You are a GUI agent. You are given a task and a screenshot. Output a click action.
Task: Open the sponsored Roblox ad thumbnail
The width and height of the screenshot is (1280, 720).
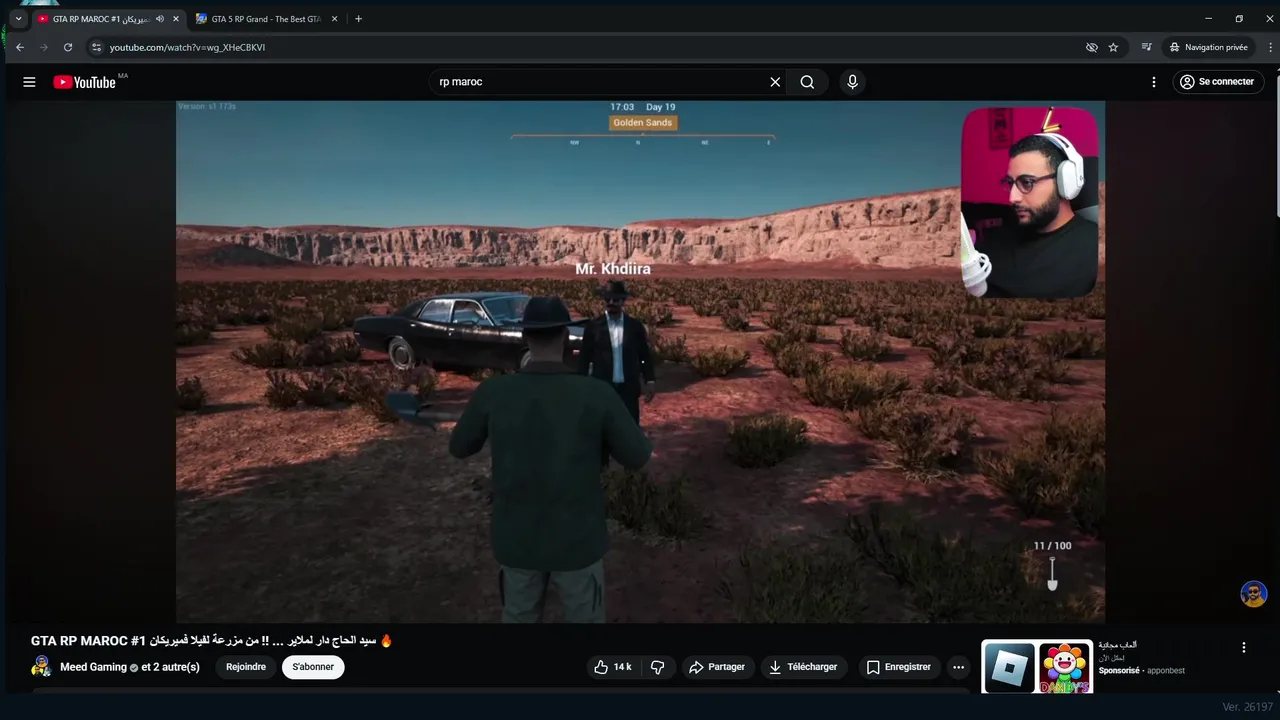tap(1009, 668)
